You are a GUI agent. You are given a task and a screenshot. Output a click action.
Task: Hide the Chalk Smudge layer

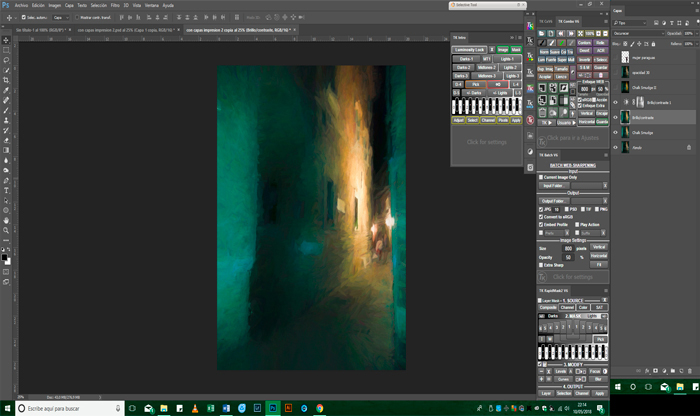(615, 131)
